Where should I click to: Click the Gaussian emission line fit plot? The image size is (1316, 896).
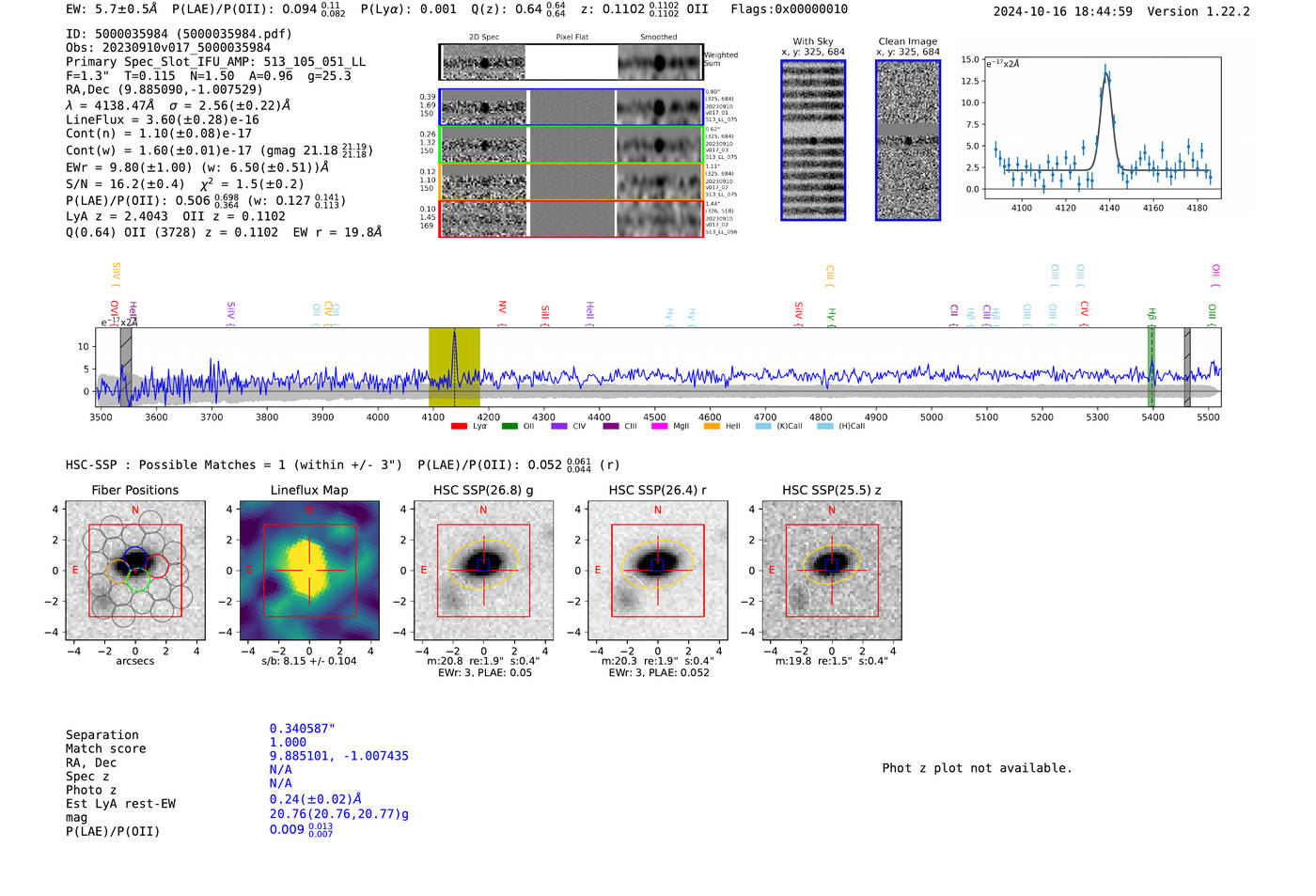(1103, 128)
